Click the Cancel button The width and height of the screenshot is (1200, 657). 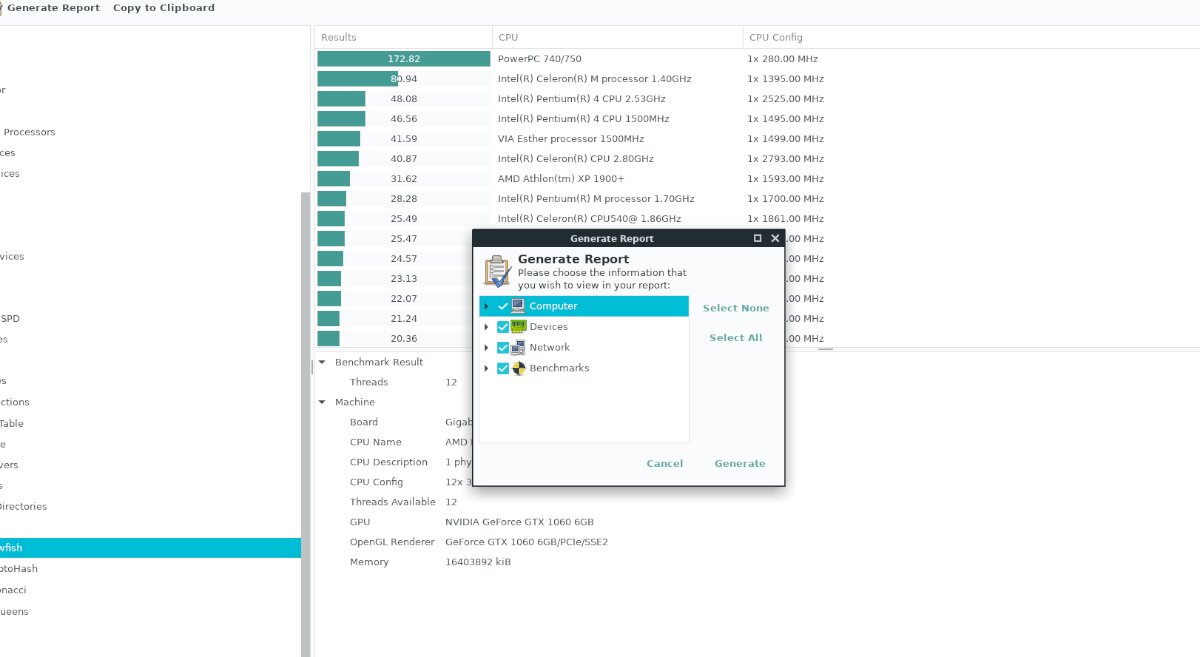pyautogui.click(x=664, y=463)
